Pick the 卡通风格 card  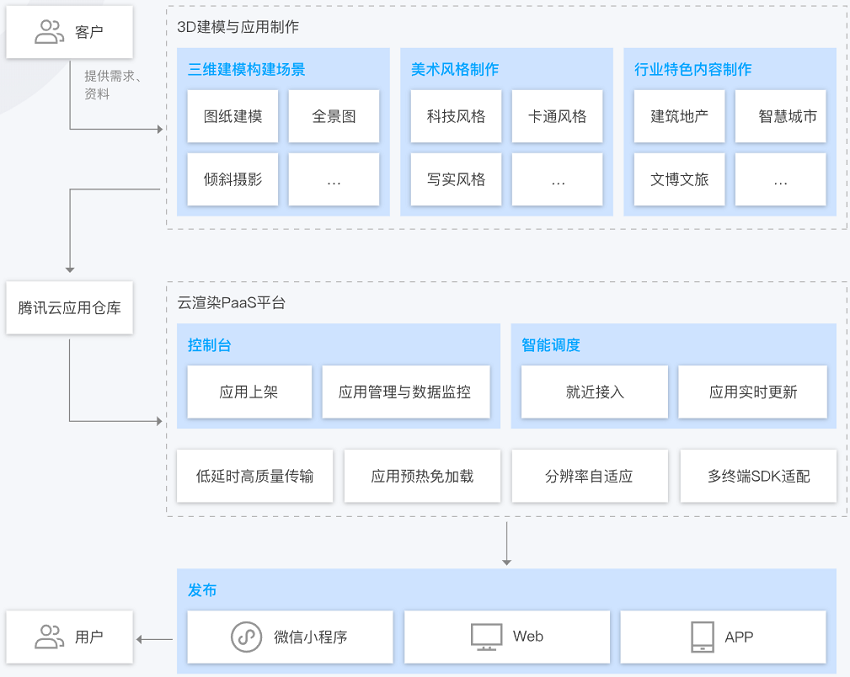pyautogui.click(x=557, y=116)
